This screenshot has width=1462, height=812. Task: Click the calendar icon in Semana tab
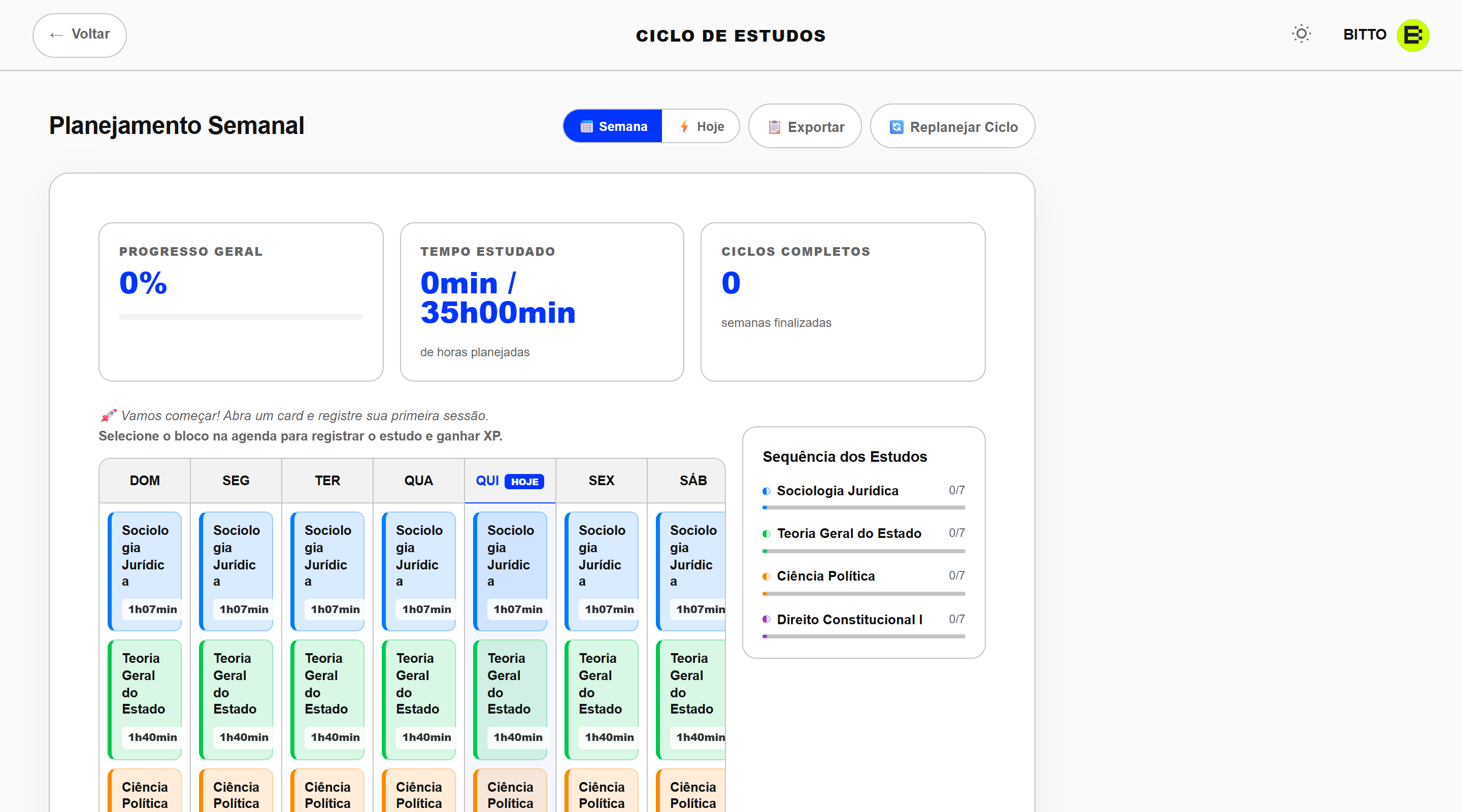586,126
